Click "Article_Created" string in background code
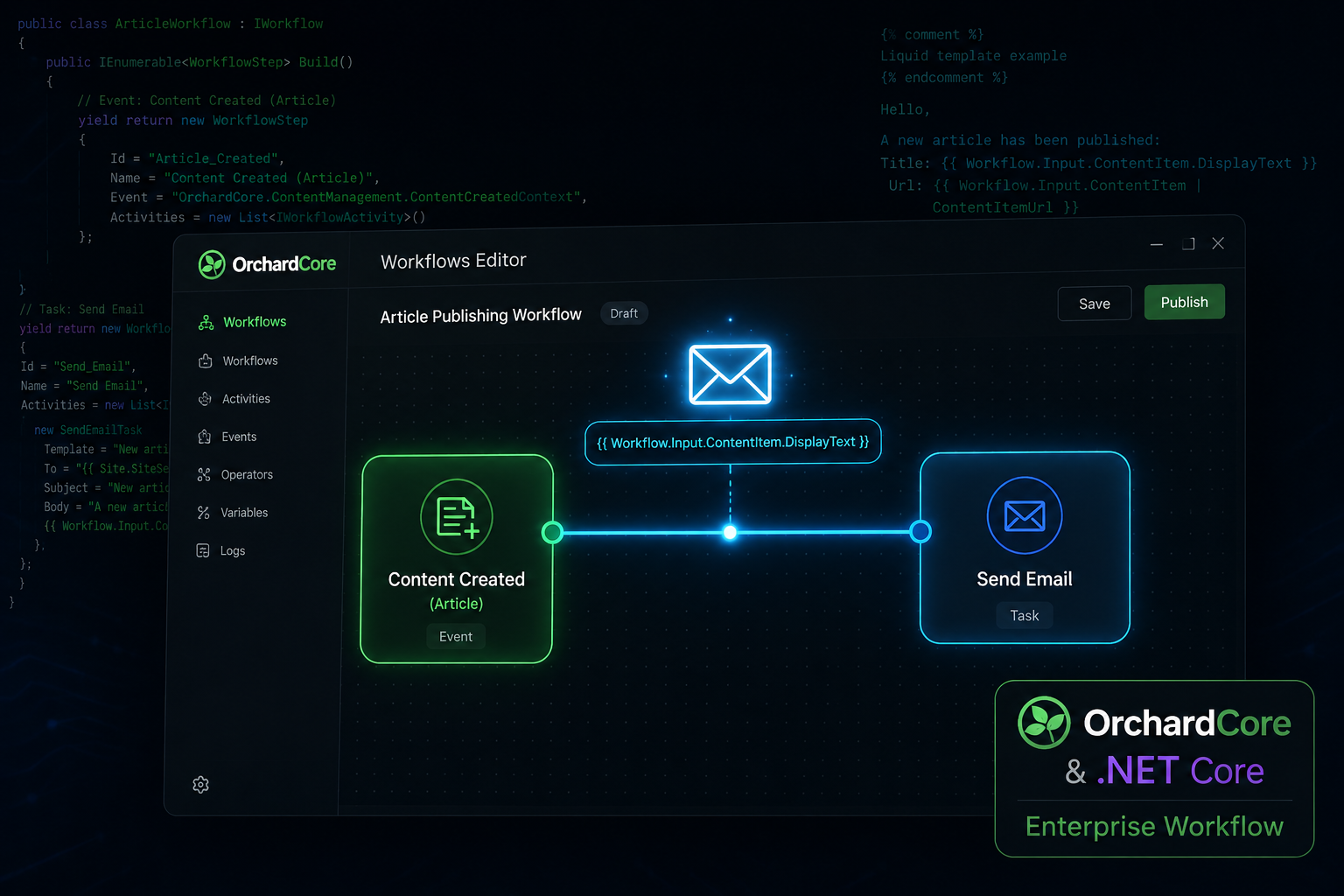This screenshot has width=1344, height=896. 213,158
